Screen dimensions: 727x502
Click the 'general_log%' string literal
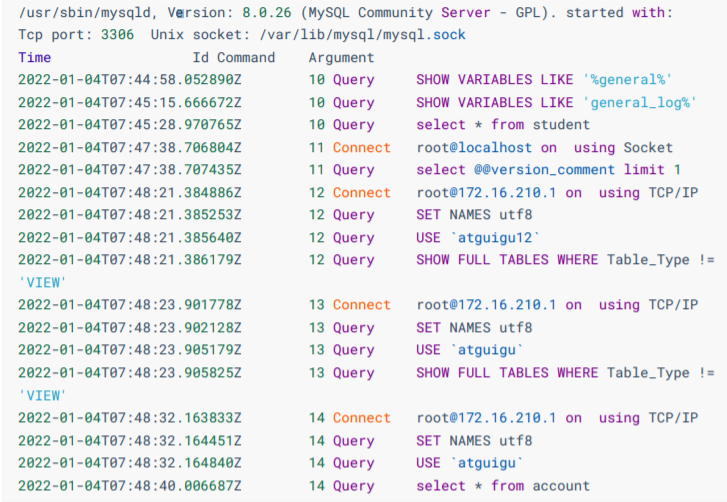point(640,102)
